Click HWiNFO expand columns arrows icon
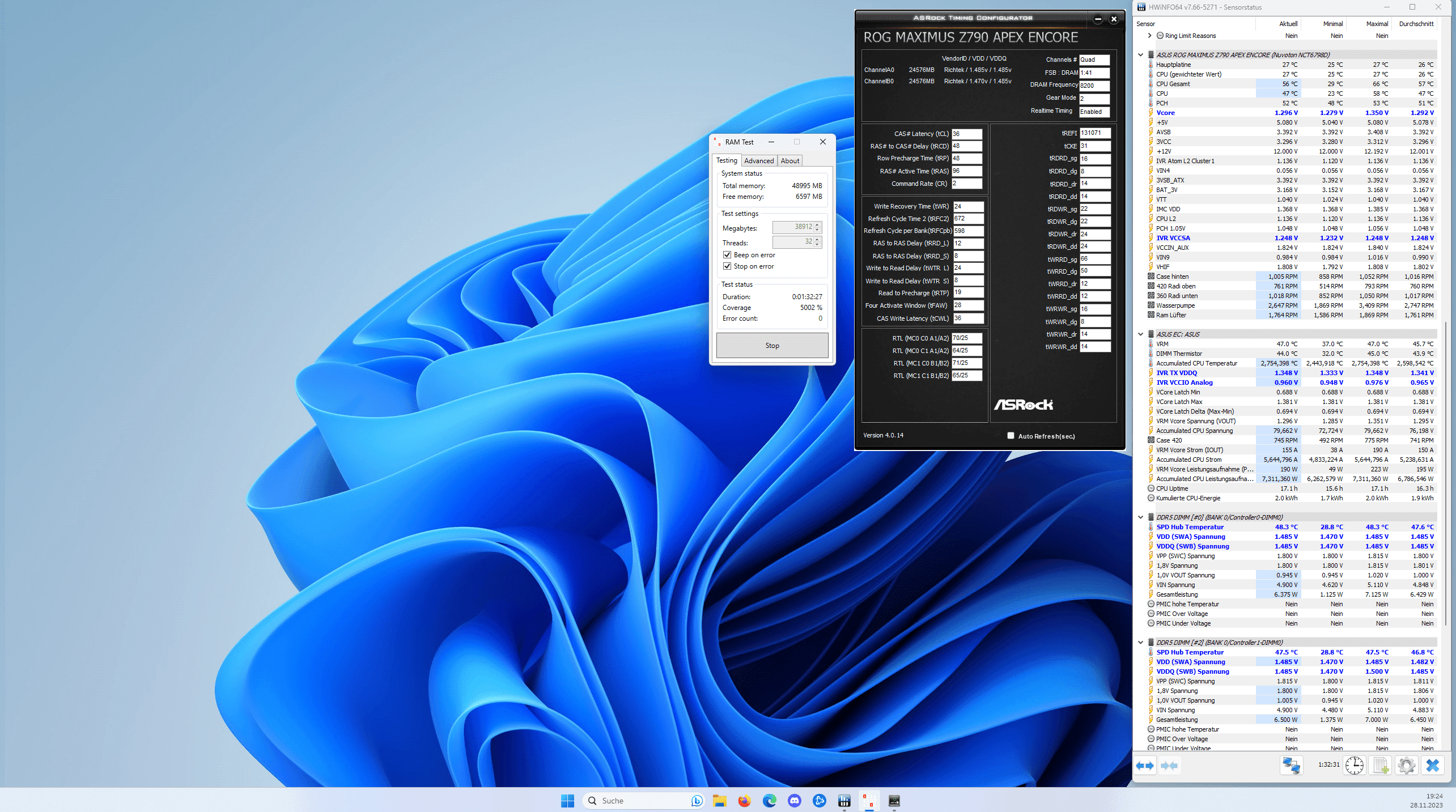Image resolution: width=1456 pixels, height=812 pixels. coord(1145,766)
